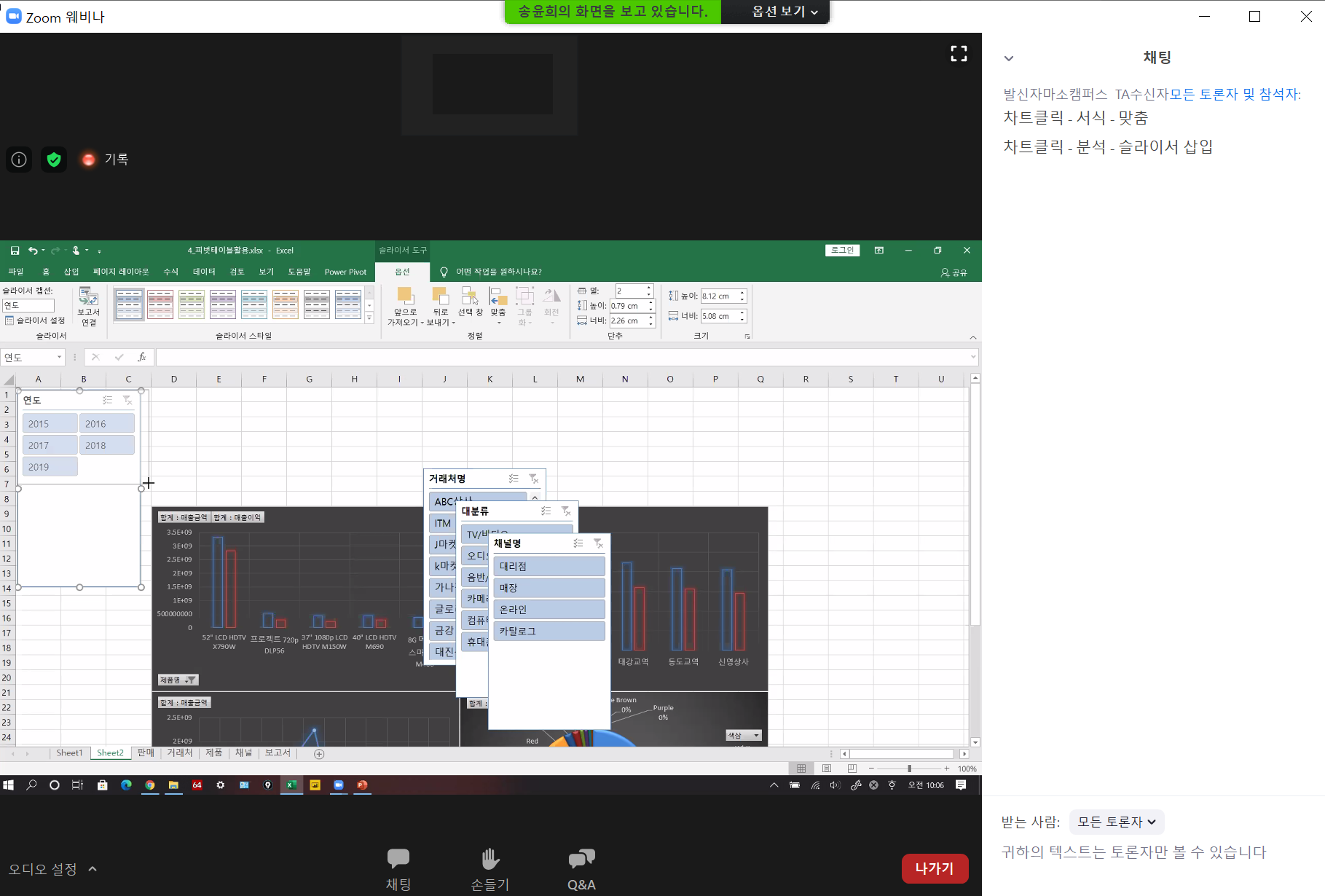
Task: Click the Excel zoom slider handle
Action: click(909, 769)
